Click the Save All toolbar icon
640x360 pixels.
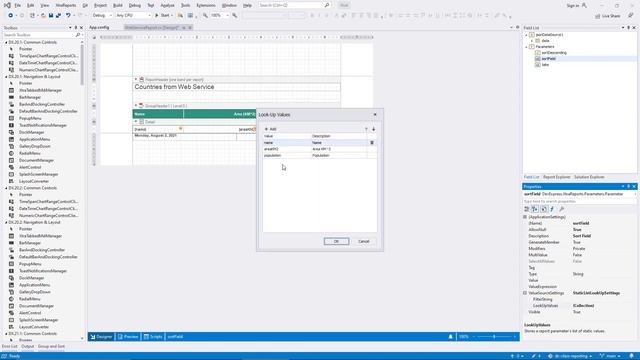58,16
